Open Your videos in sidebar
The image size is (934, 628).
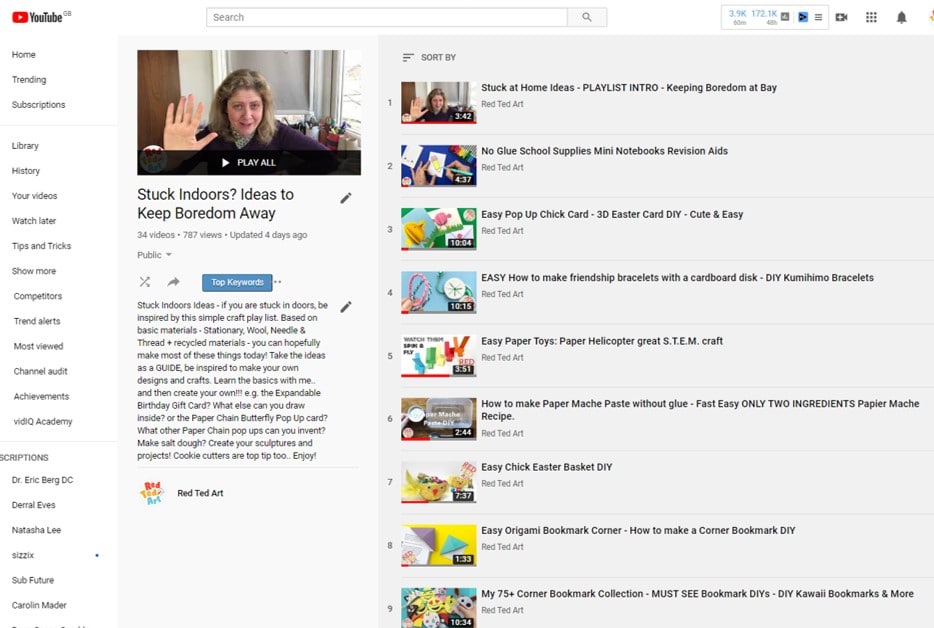pyautogui.click(x=35, y=195)
